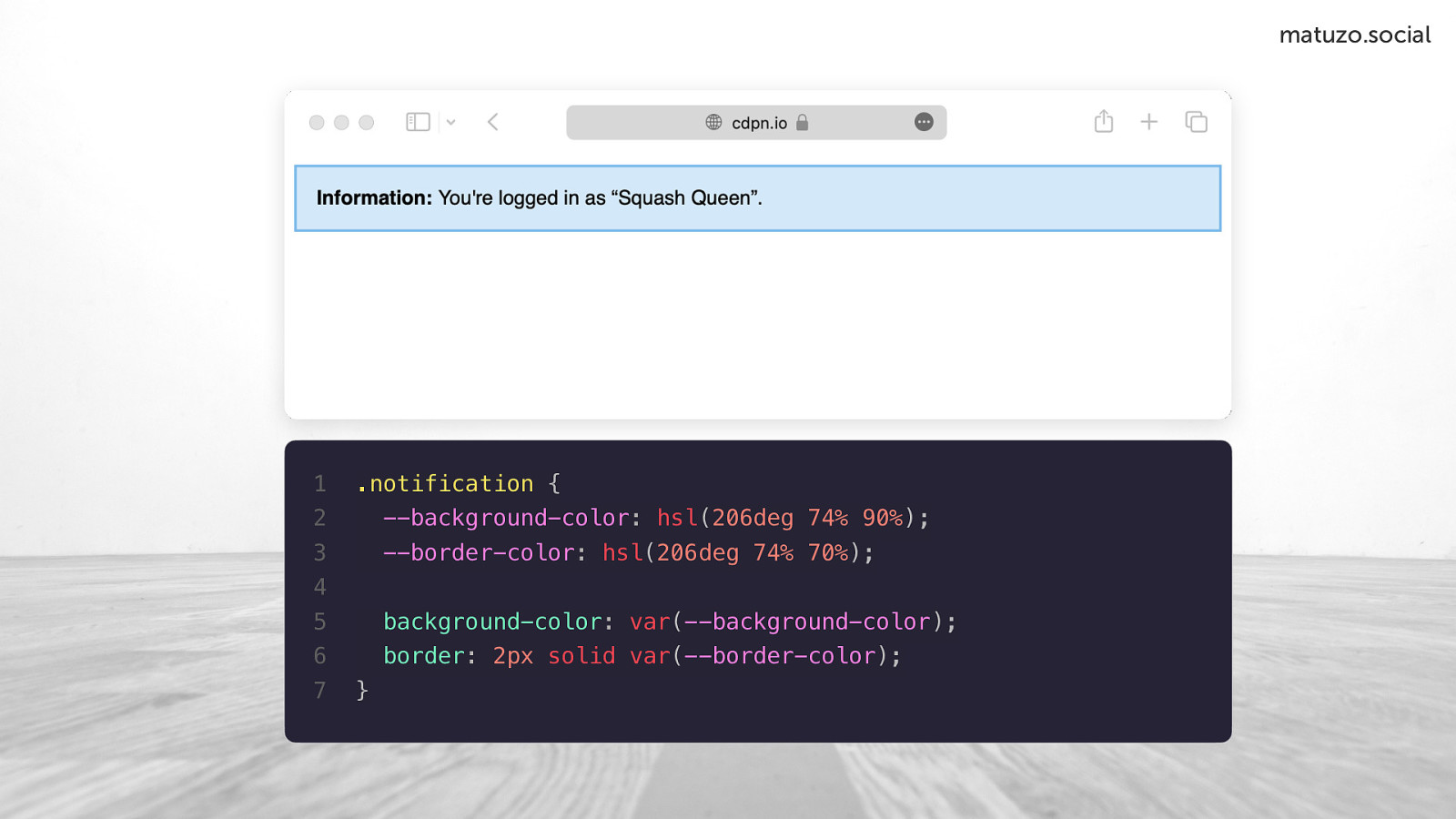
Task: Click the "border" property on line 6
Action: click(424, 656)
